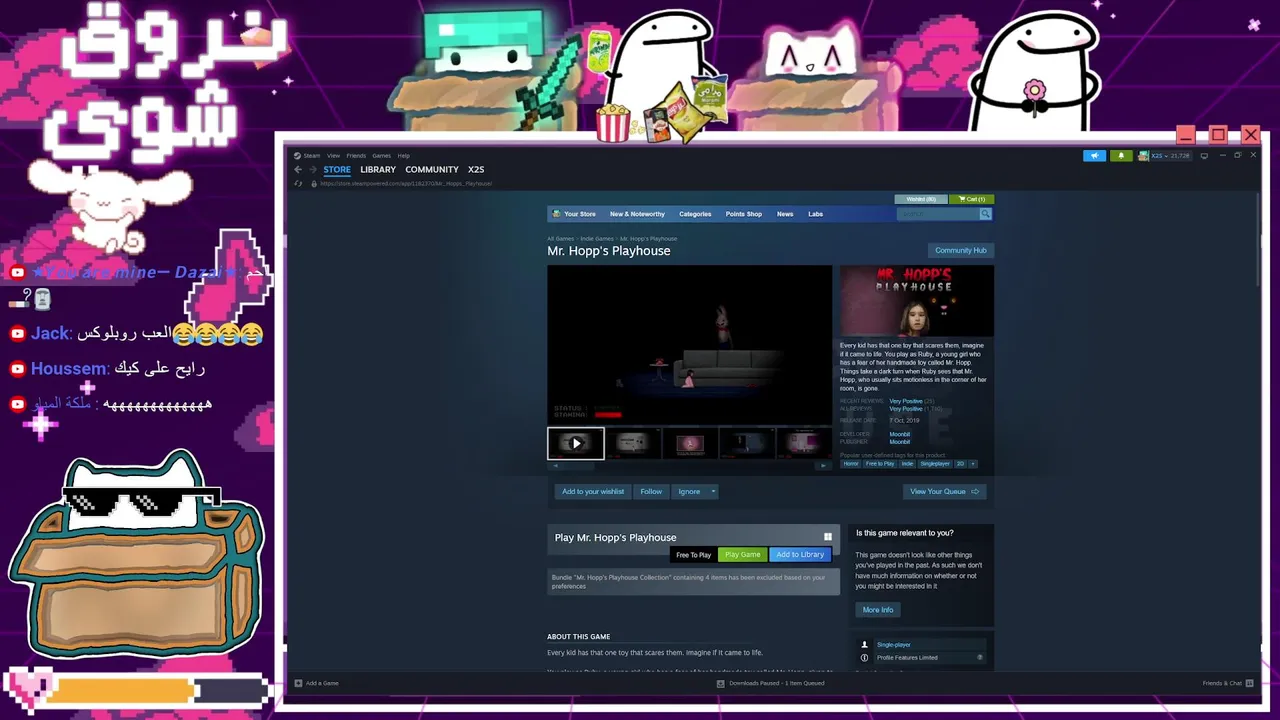Expand the Categories dropdown

click(695, 214)
